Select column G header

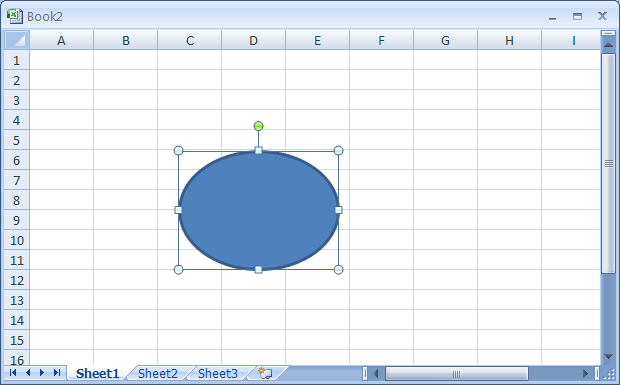(446, 40)
